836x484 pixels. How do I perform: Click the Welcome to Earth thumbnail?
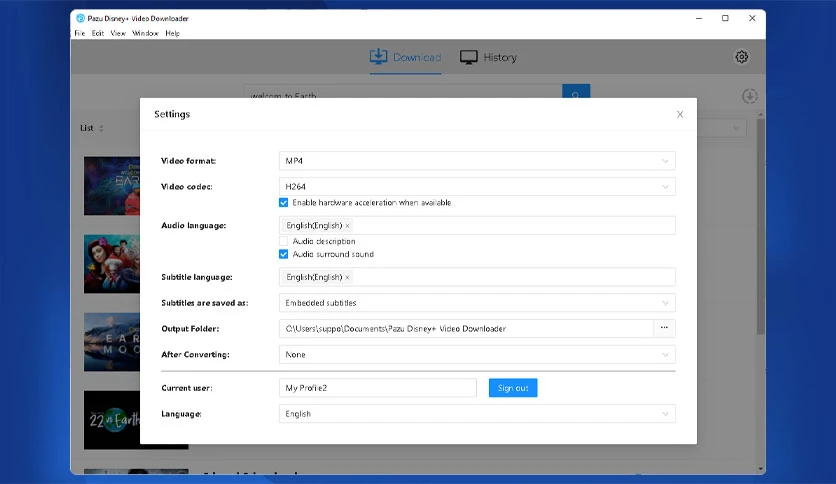[112, 186]
